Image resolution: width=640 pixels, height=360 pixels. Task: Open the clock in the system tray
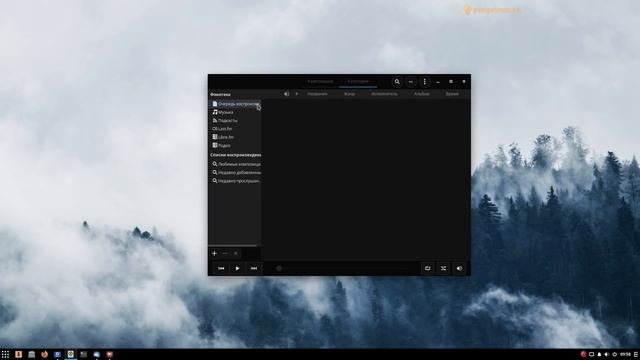point(625,354)
